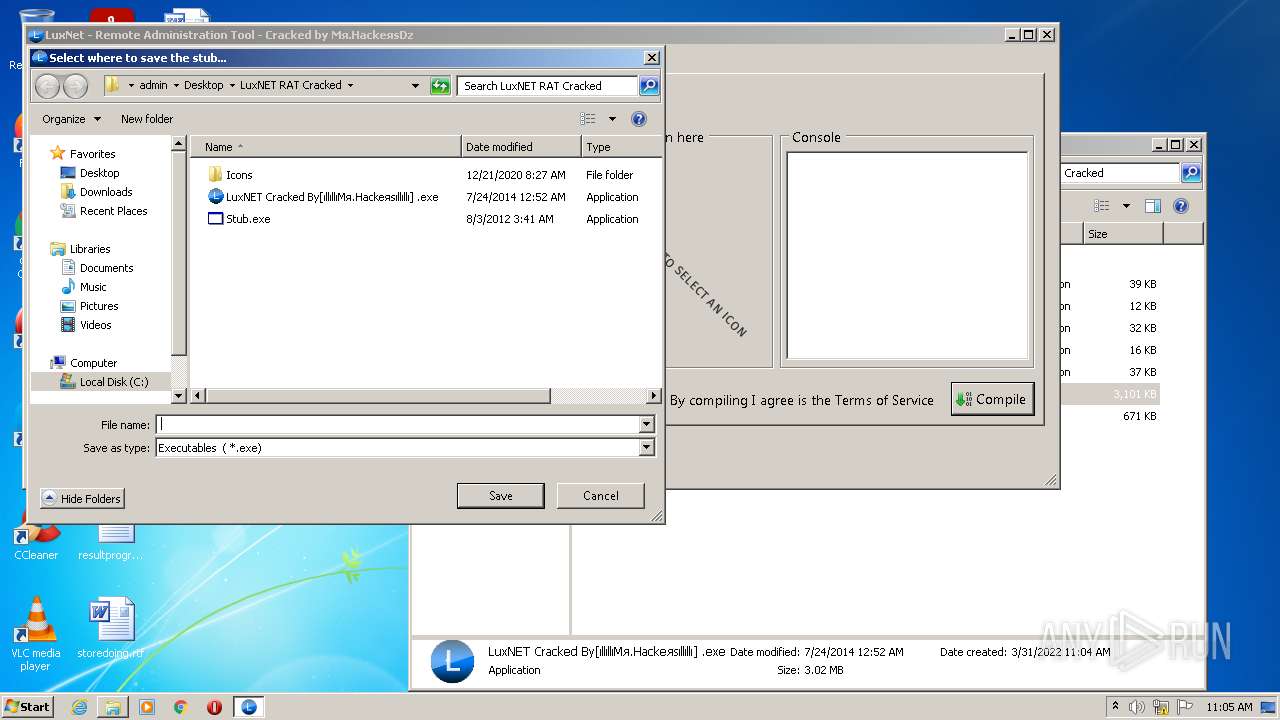Screen dimensions: 1280x720
Task: Click the change view icon in save dialog
Action: point(588,119)
